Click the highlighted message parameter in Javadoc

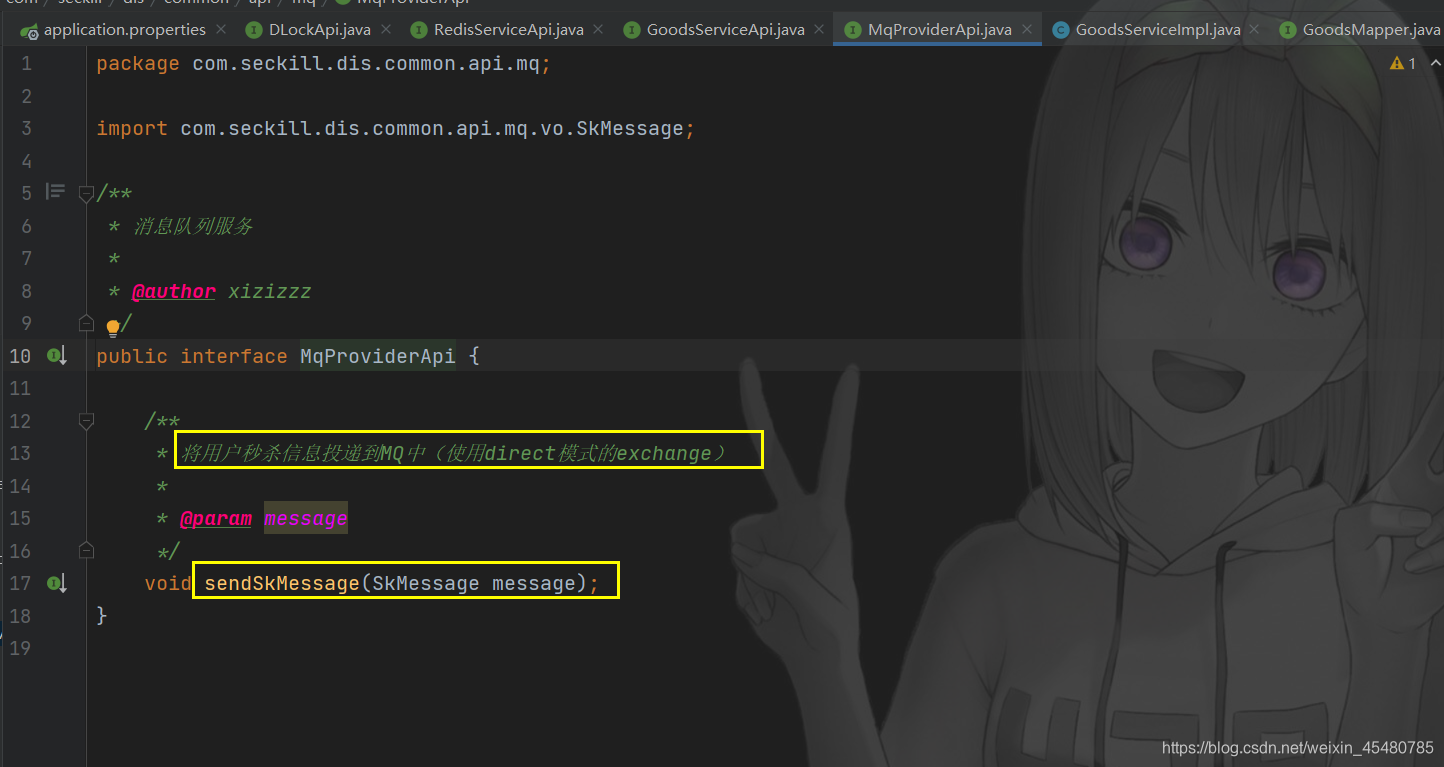click(x=306, y=518)
